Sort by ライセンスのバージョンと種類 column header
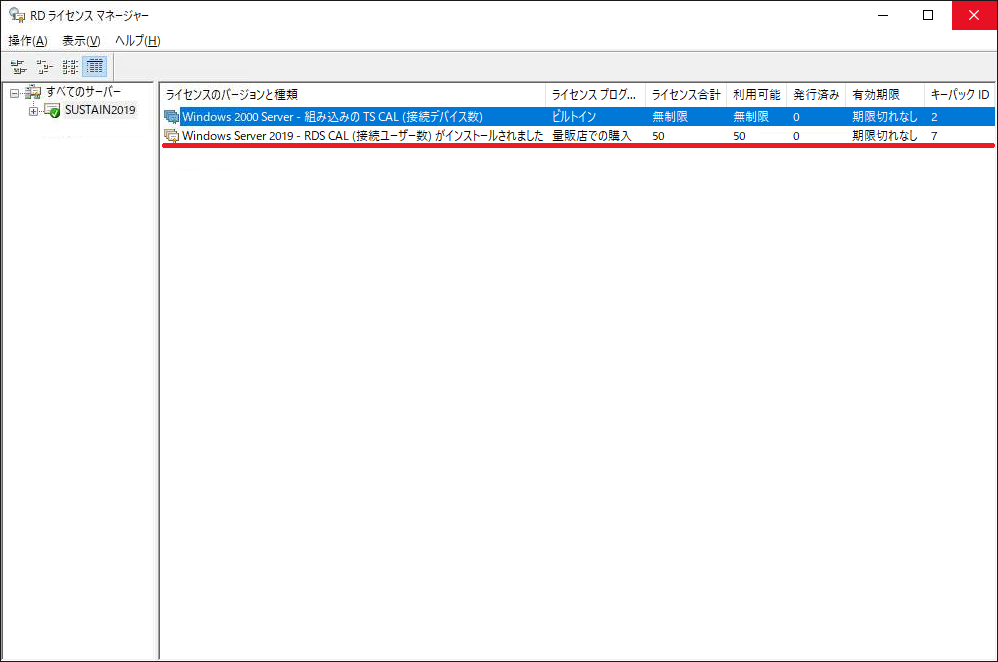 [x=353, y=95]
